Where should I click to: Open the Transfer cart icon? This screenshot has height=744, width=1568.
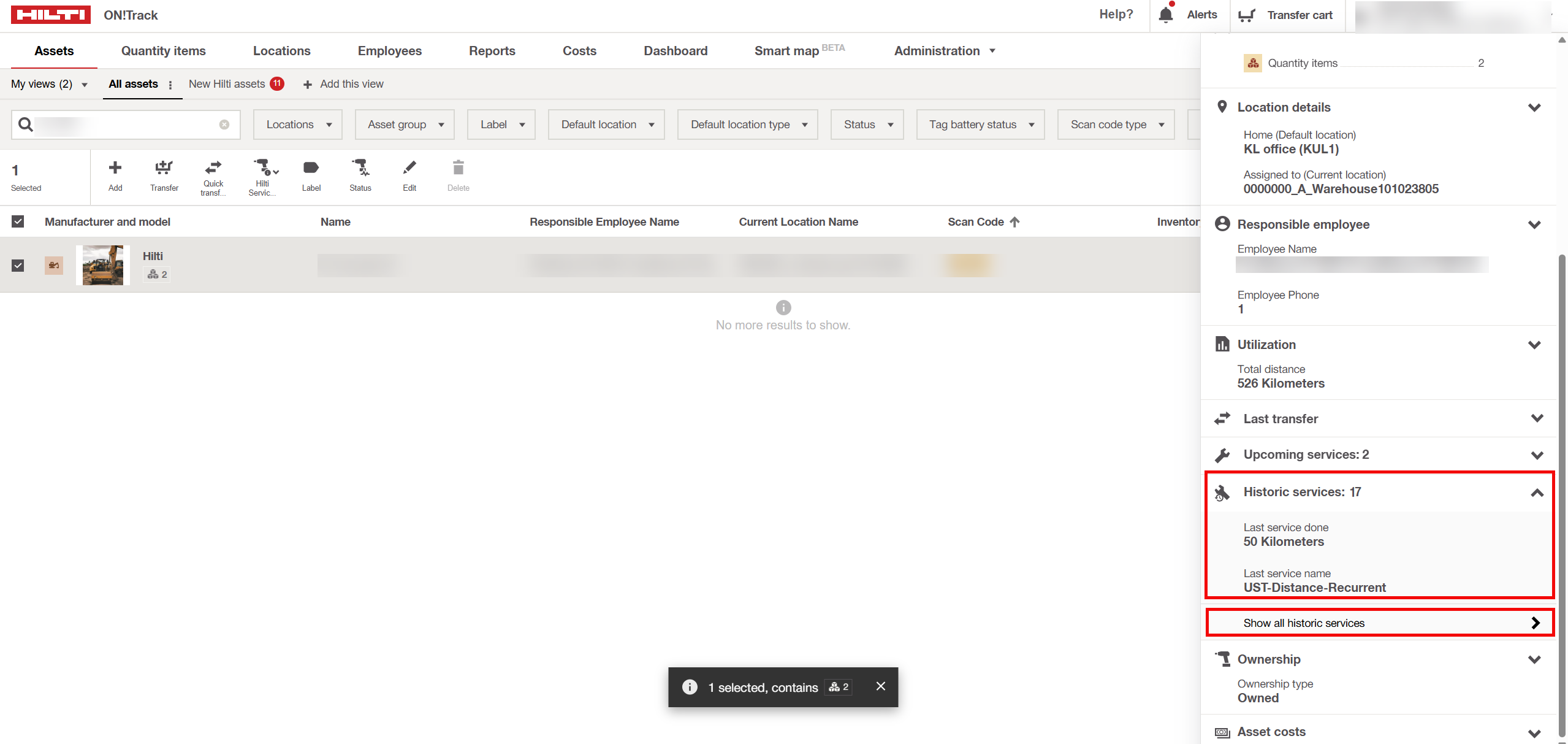[x=1246, y=15]
